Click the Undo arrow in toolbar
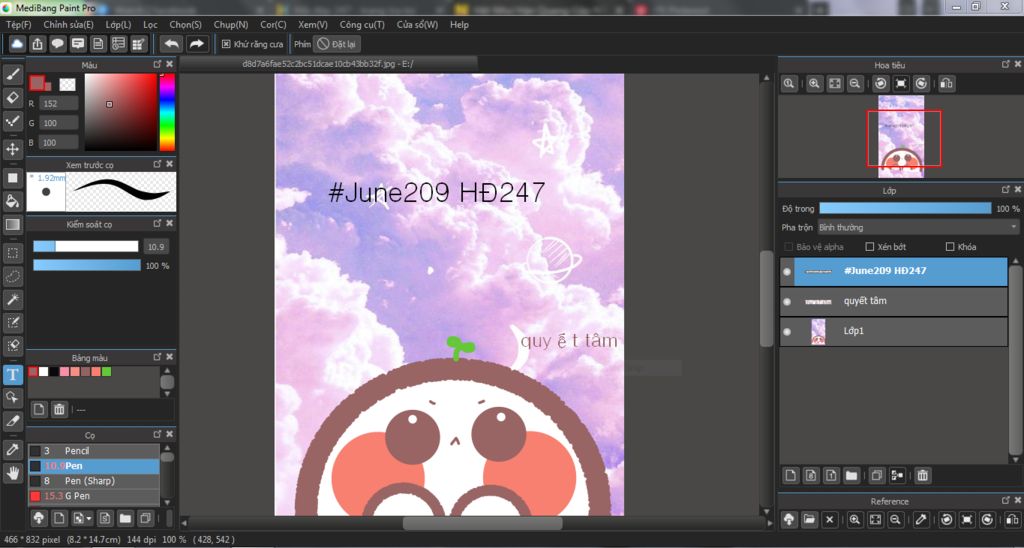Image resolution: width=1024 pixels, height=548 pixels. [172, 44]
